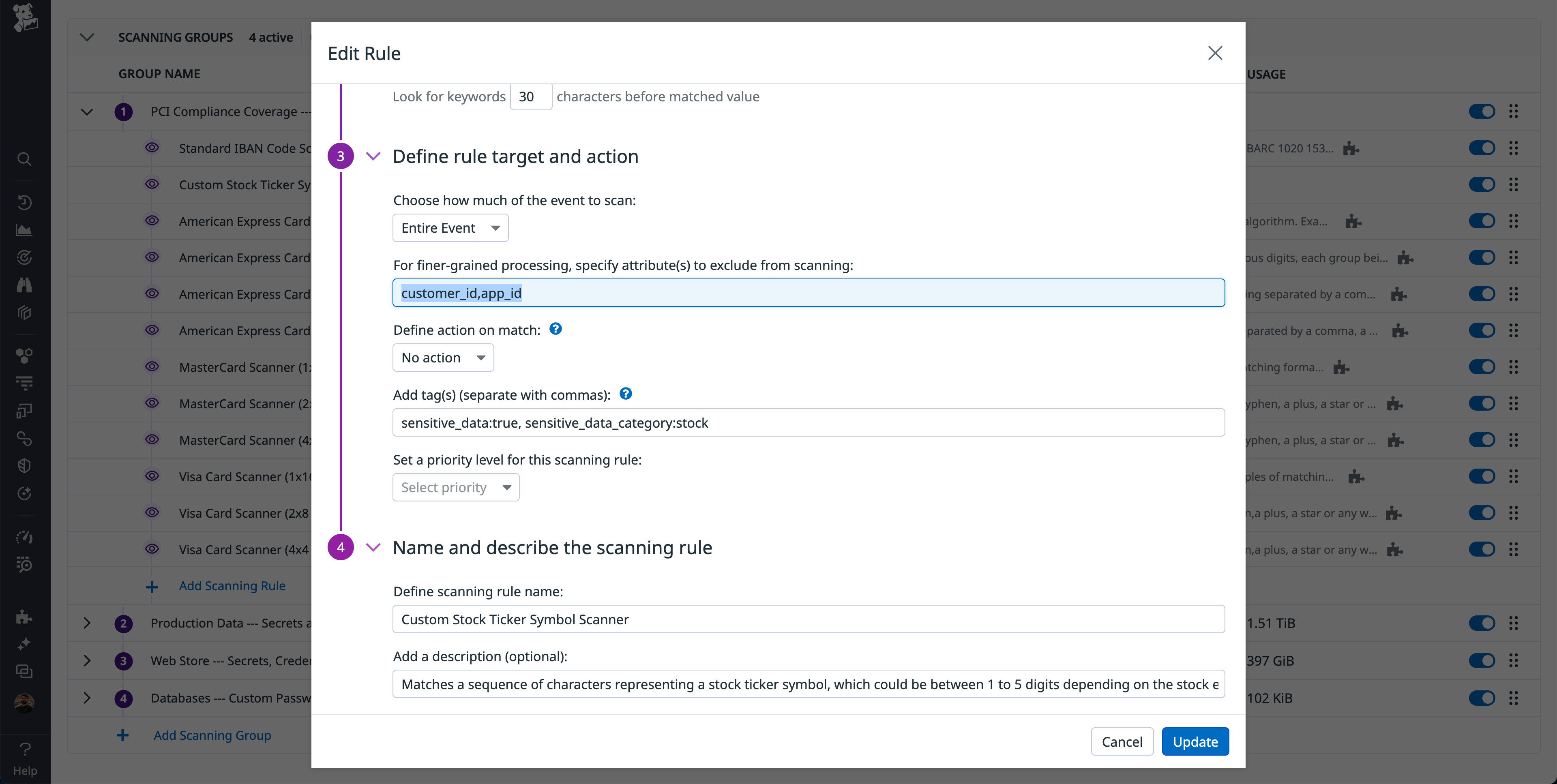Open the Logs filter icon in sidebar

[x=24, y=383]
